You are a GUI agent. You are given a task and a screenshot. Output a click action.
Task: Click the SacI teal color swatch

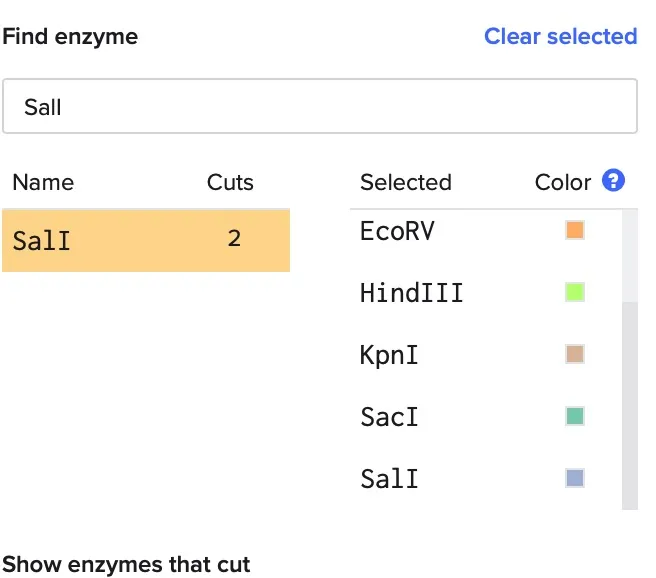point(575,416)
